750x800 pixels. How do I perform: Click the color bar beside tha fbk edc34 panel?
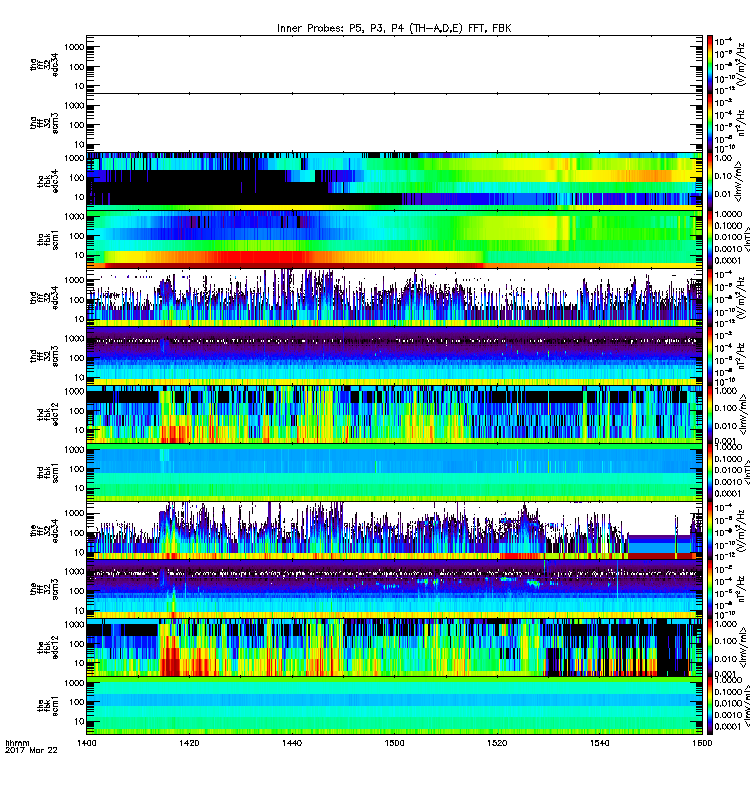[x=710, y=181]
